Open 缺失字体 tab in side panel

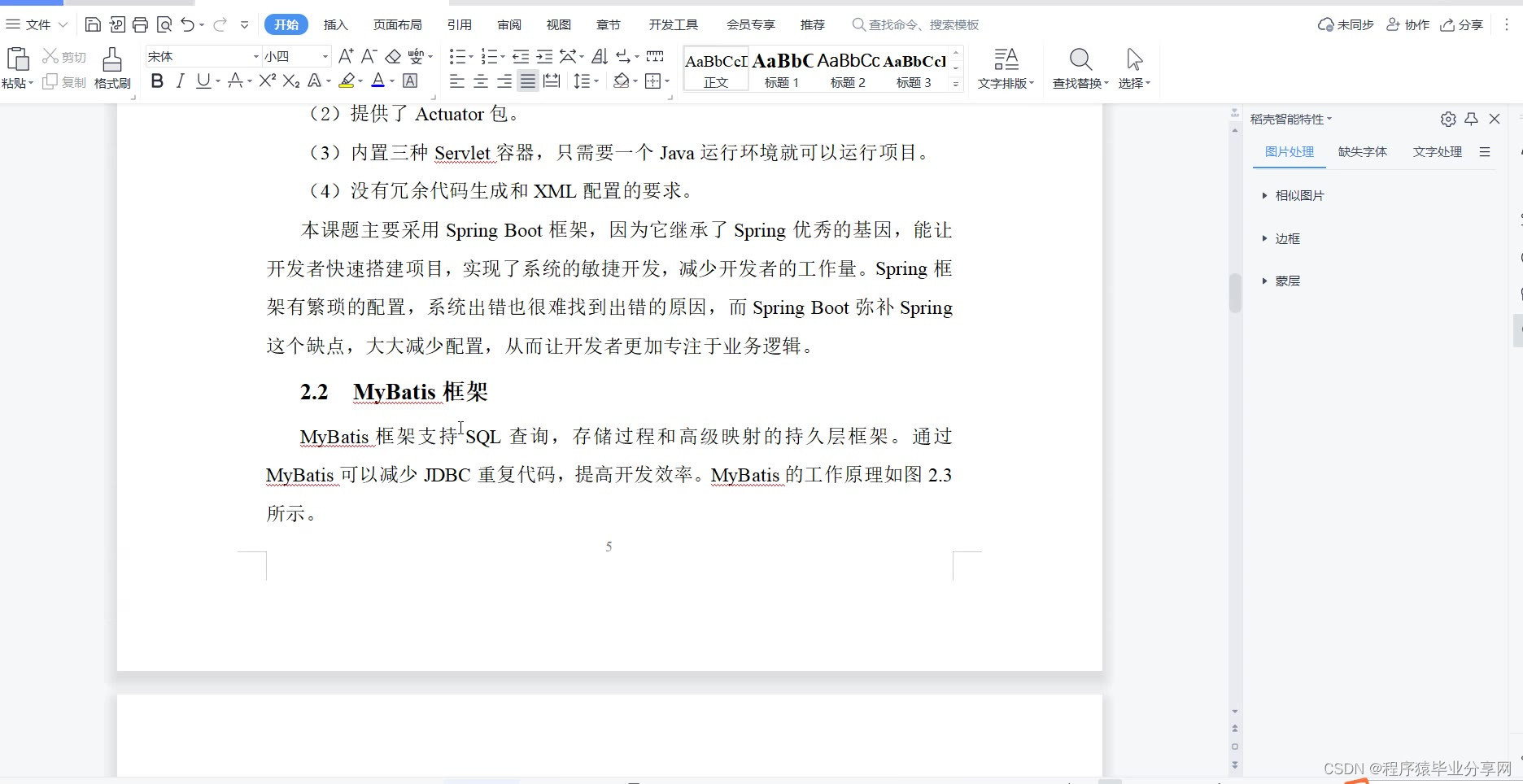pyautogui.click(x=1363, y=151)
